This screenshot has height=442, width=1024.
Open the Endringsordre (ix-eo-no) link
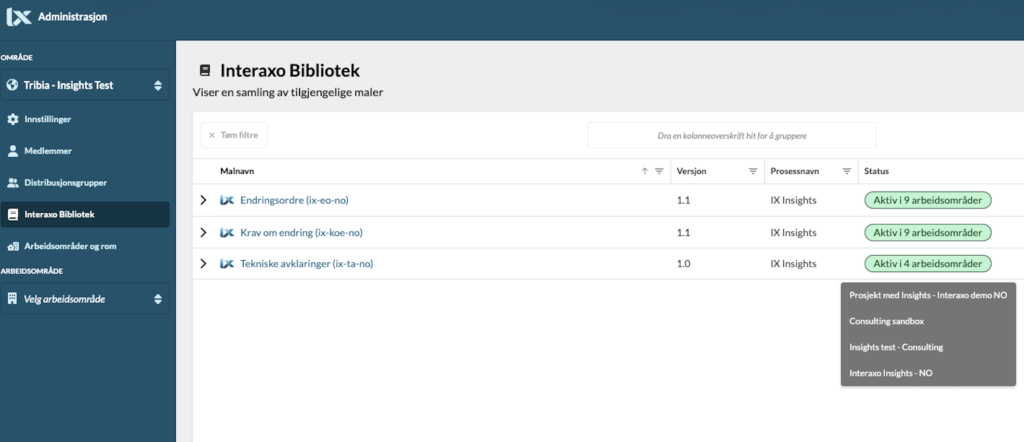coord(294,200)
